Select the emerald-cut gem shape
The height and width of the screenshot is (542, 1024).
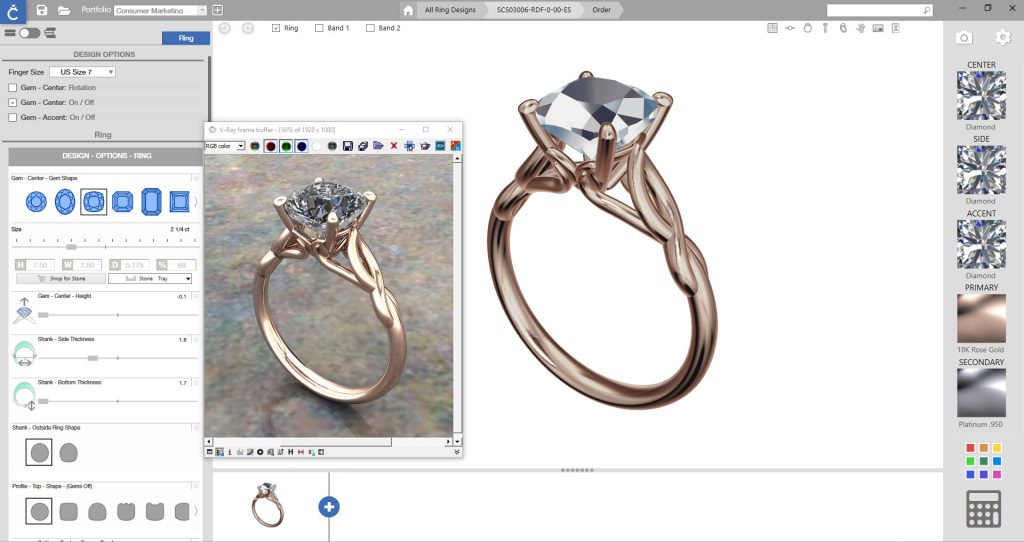click(151, 202)
